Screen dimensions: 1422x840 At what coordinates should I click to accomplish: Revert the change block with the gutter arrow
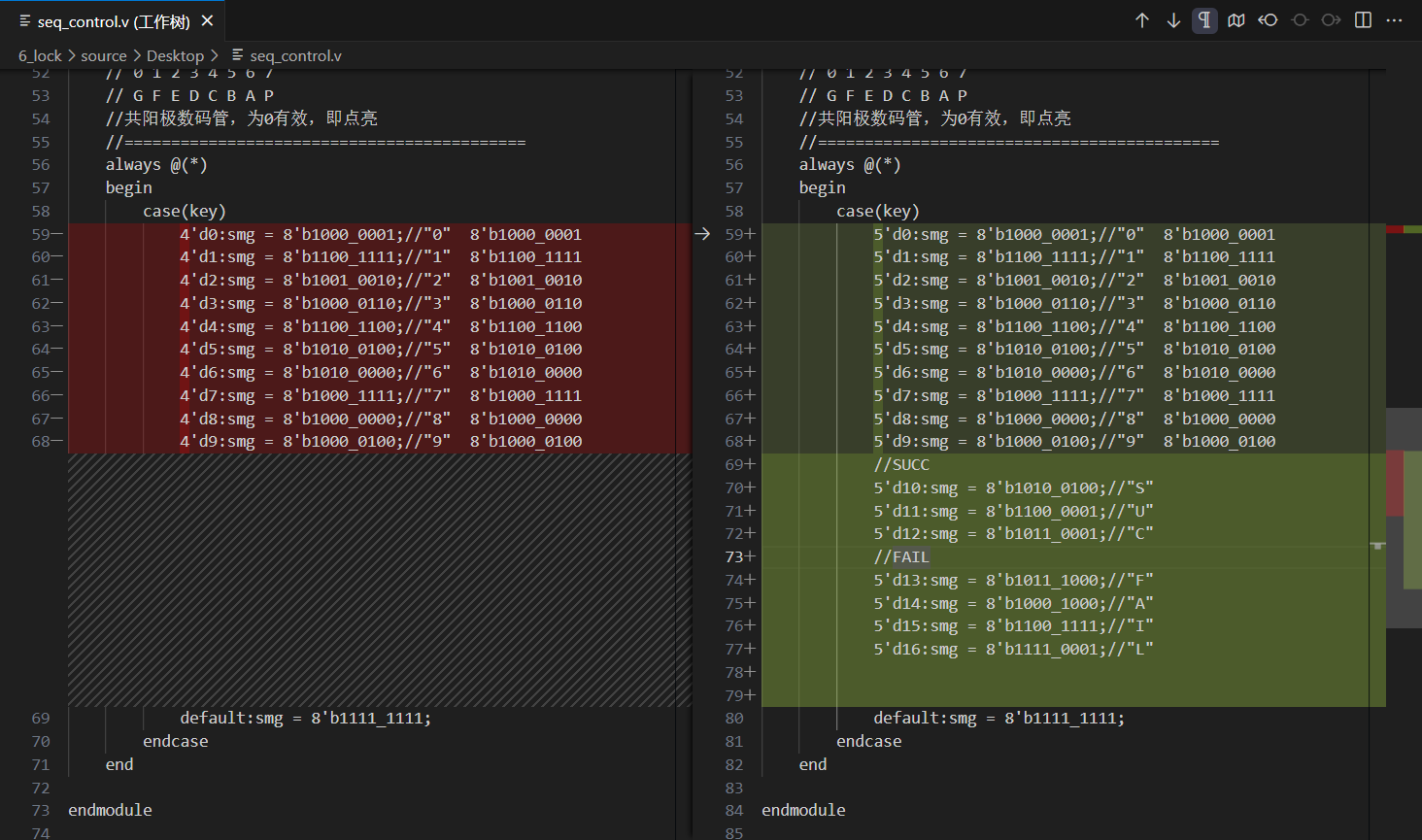pyautogui.click(x=703, y=234)
